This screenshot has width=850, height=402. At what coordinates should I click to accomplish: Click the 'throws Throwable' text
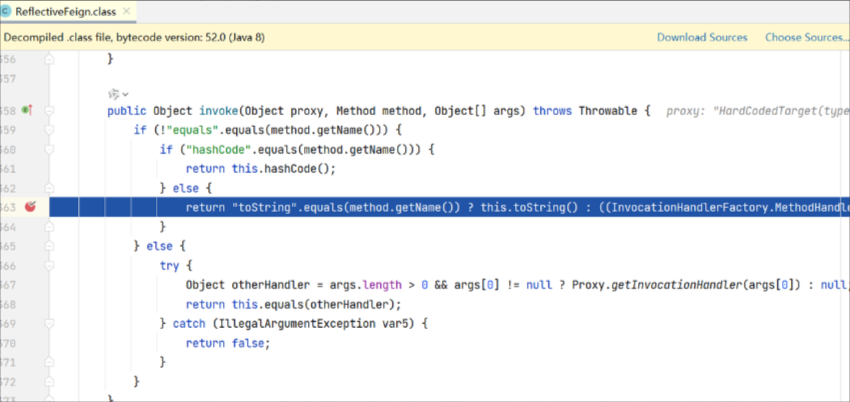[x=585, y=111]
